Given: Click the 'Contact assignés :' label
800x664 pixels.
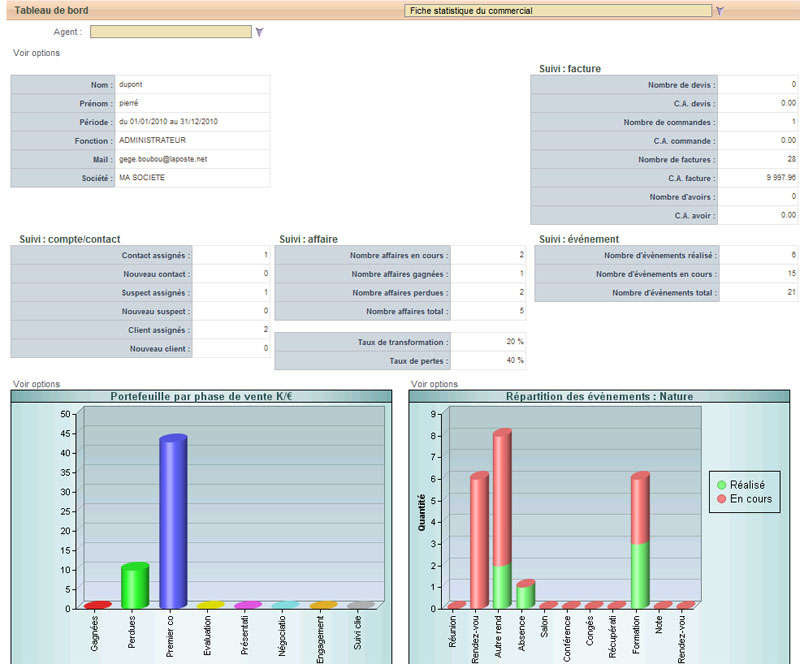Looking at the screenshot, I should pos(156,255).
